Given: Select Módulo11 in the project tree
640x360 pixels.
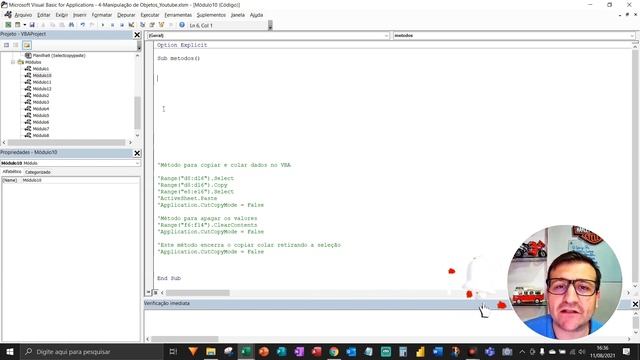Looking at the screenshot, I should tap(42, 82).
